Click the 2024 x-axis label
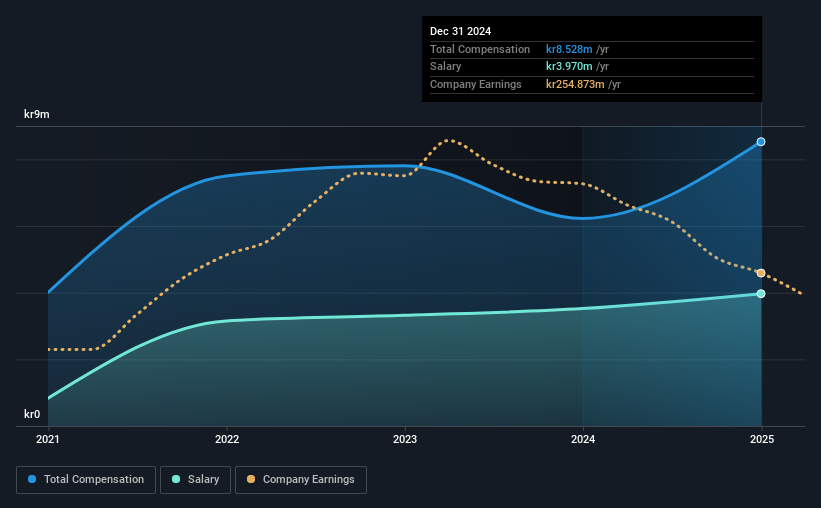821x508 pixels. coord(583,439)
